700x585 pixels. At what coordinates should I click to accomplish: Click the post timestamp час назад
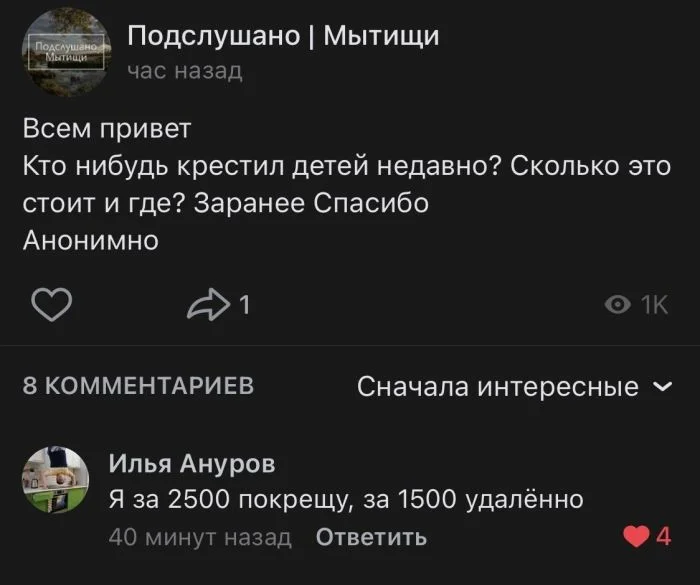coord(184,71)
